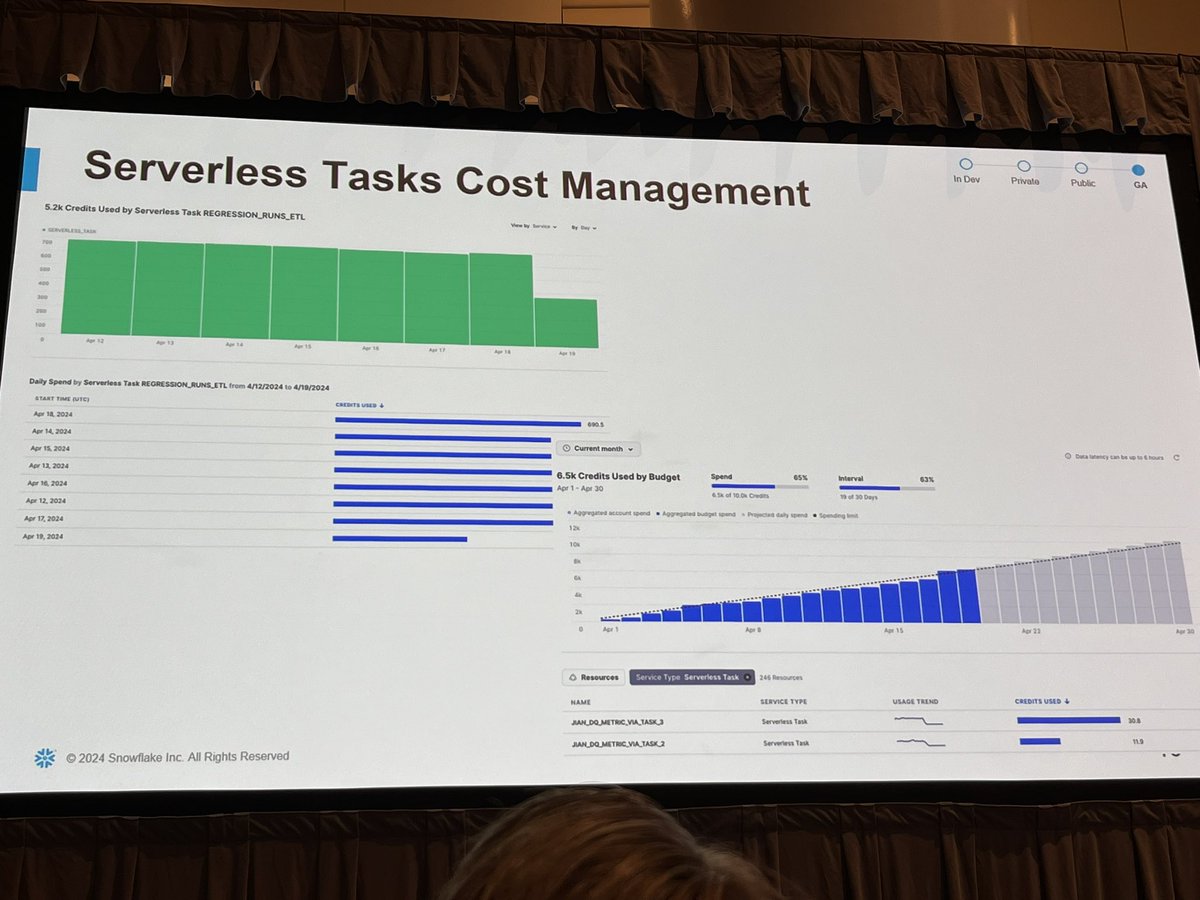Click the Apr 15 green bar
Viewport: 1200px width, 900px height.
pos(303,294)
